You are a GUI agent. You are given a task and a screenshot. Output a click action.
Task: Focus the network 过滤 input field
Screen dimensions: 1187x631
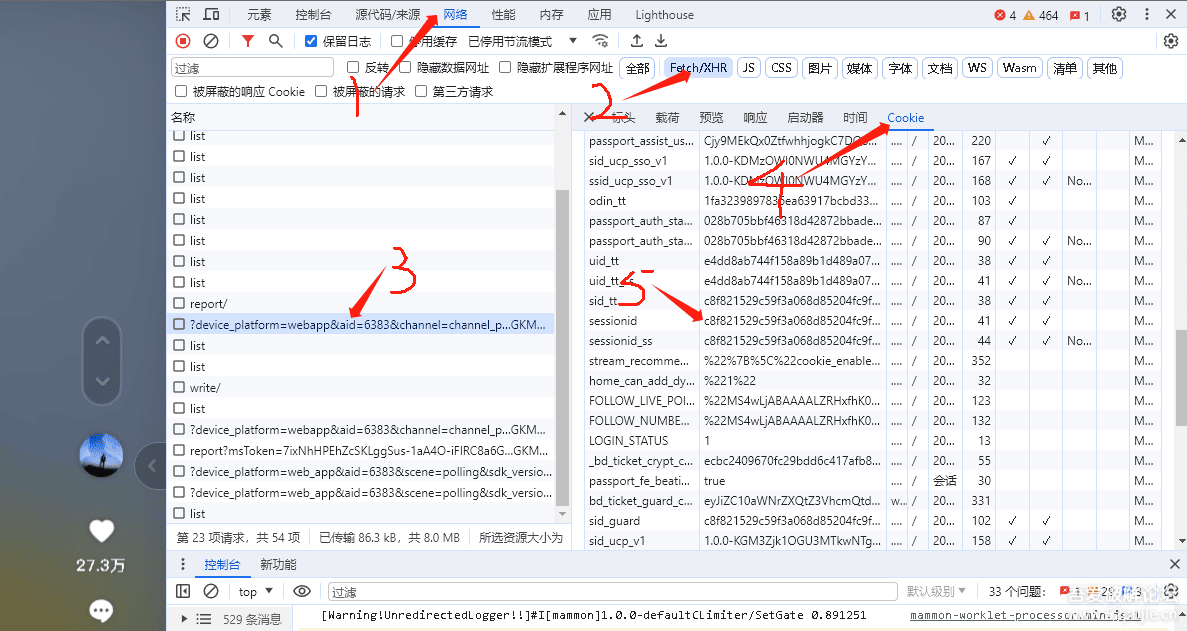coord(252,68)
